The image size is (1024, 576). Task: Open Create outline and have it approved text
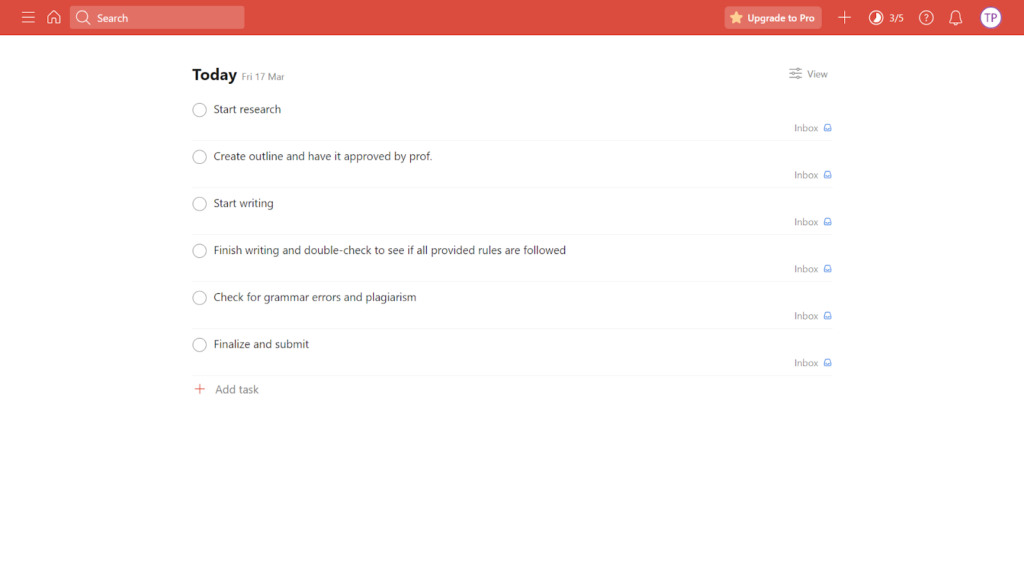[x=323, y=156]
